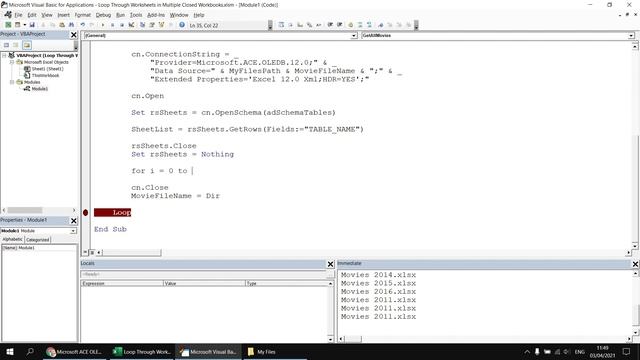Open the (General) object dropdown
Screen dimensions: 640x360
click(354, 36)
